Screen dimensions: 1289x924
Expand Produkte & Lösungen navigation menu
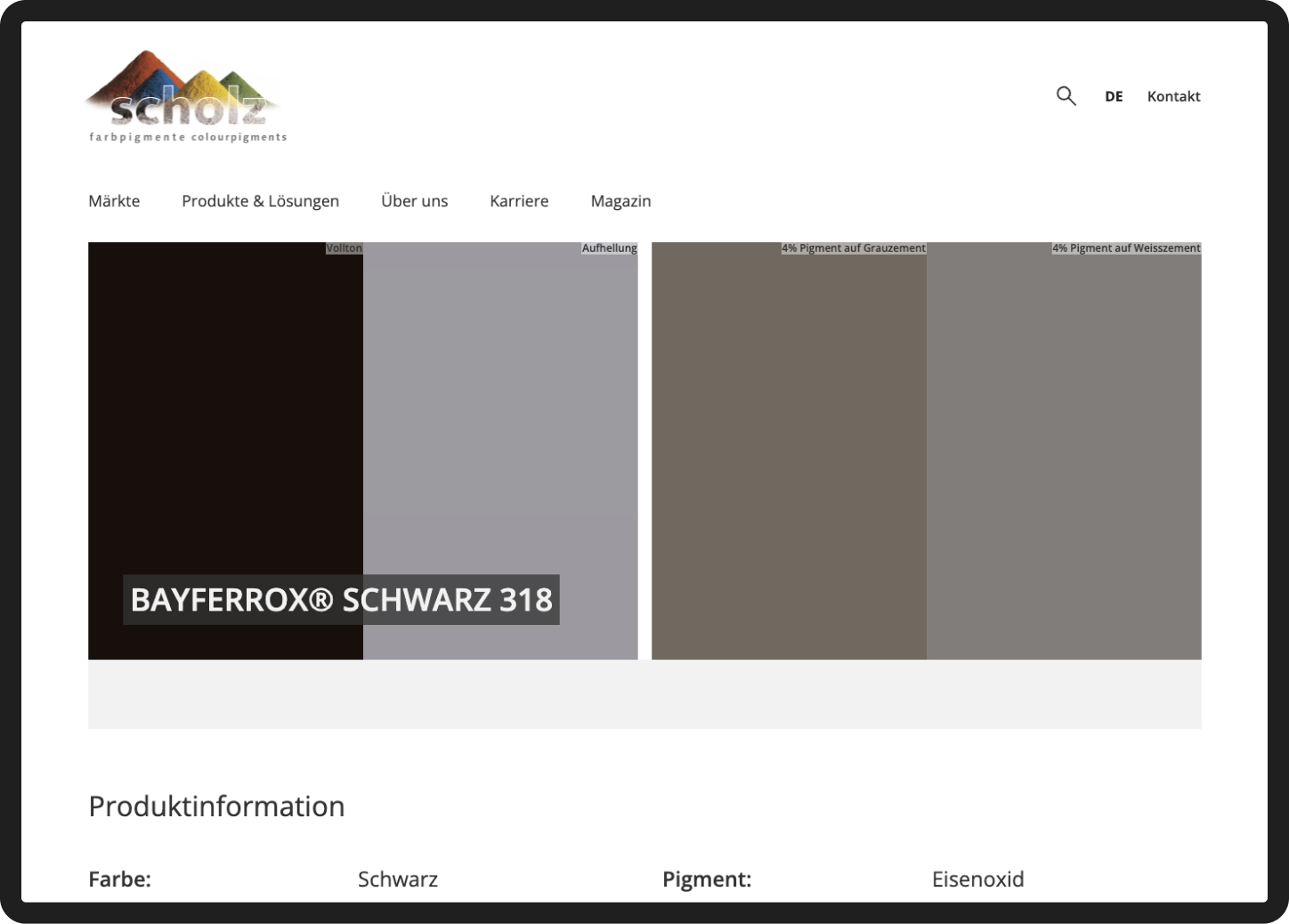click(260, 201)
